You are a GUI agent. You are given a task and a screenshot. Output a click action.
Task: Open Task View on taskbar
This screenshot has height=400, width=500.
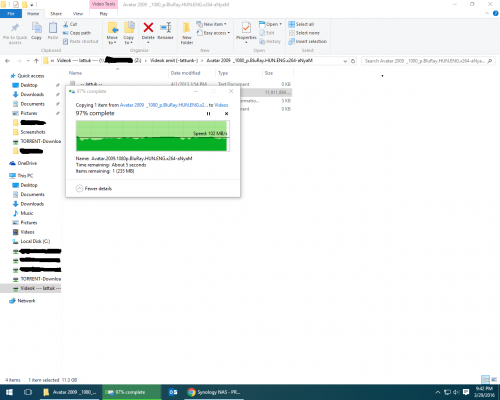point(28,392)
